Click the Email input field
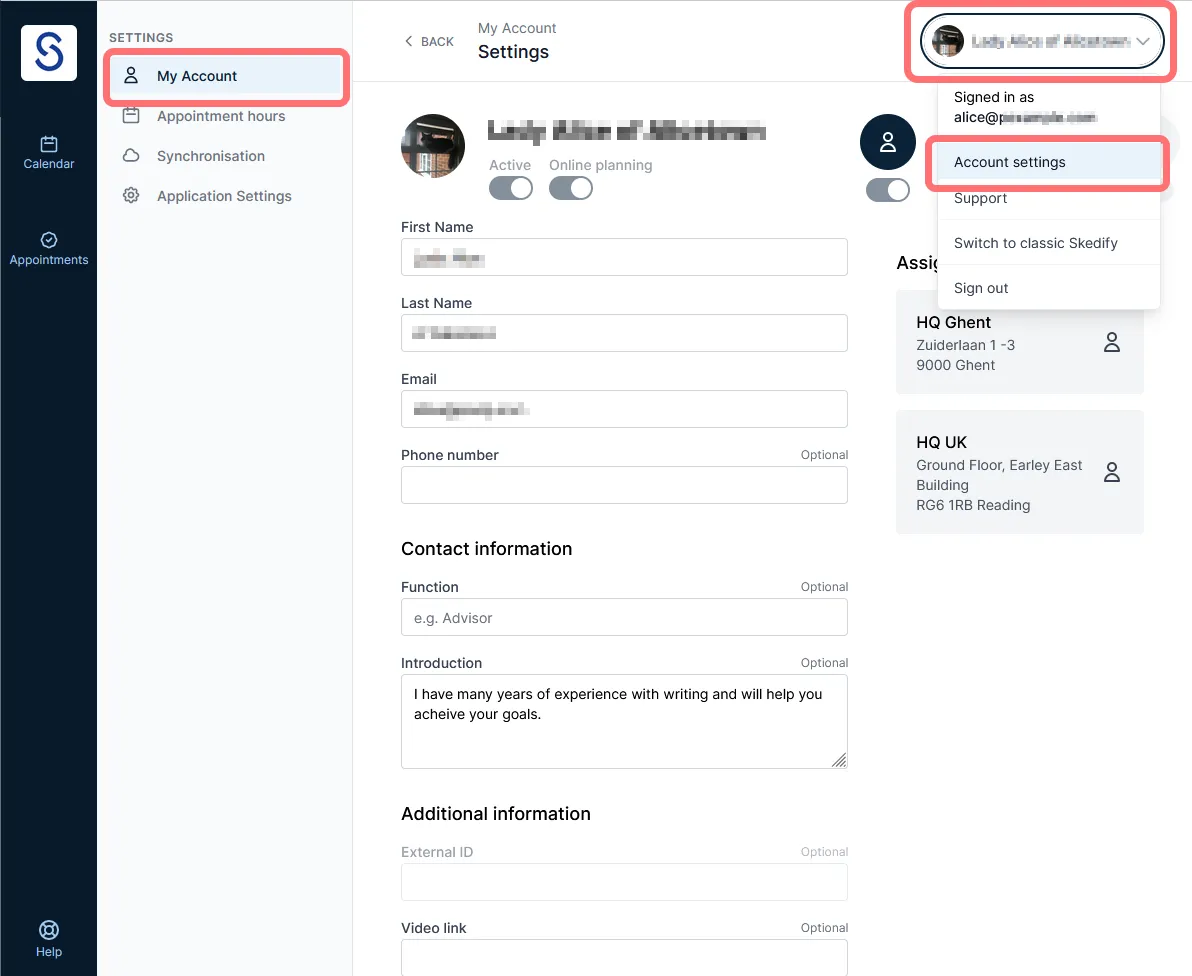The width and height of the screenshot is (1192, 976). pos(623,409)
